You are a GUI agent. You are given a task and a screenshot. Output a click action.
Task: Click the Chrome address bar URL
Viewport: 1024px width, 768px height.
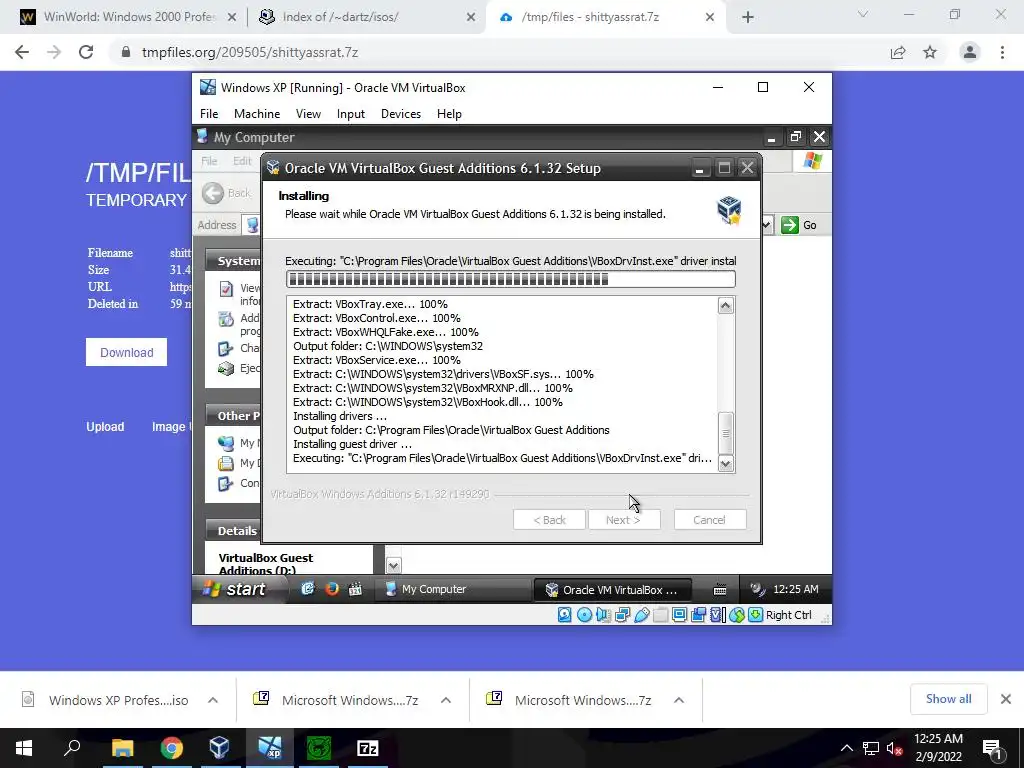tap(250, 52)
